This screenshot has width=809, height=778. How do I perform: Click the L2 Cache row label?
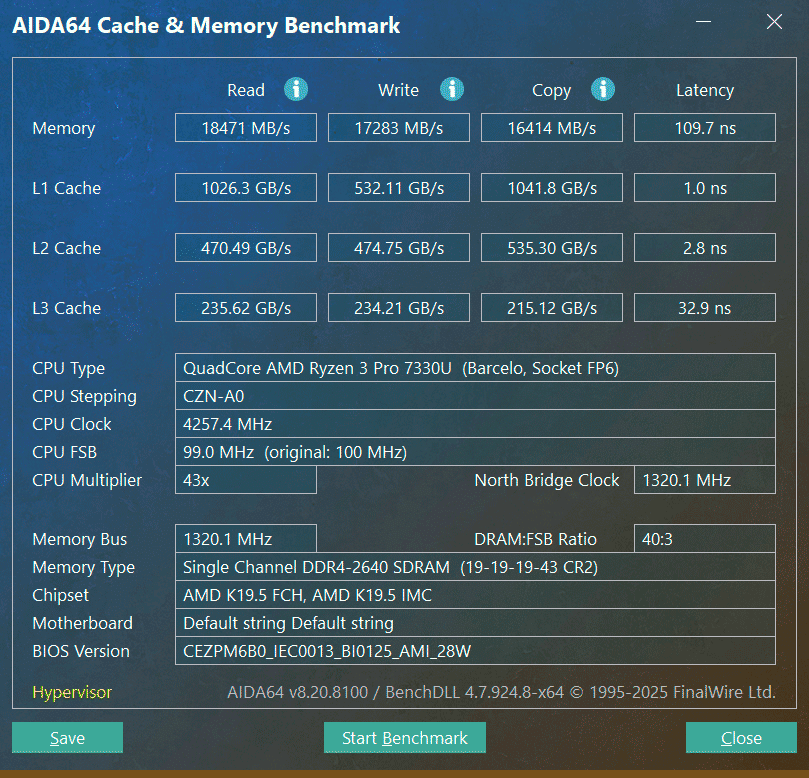pos(67,248)
